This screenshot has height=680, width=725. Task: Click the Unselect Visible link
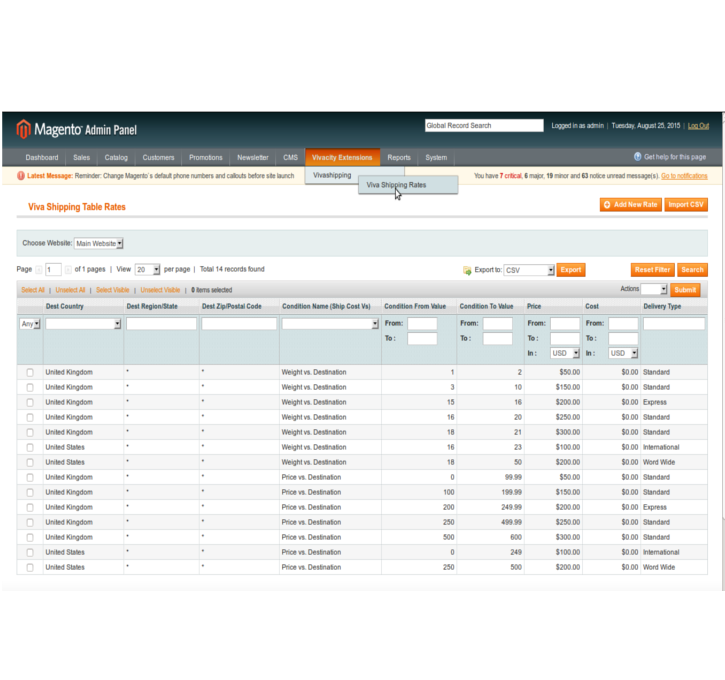pos(160,290)
